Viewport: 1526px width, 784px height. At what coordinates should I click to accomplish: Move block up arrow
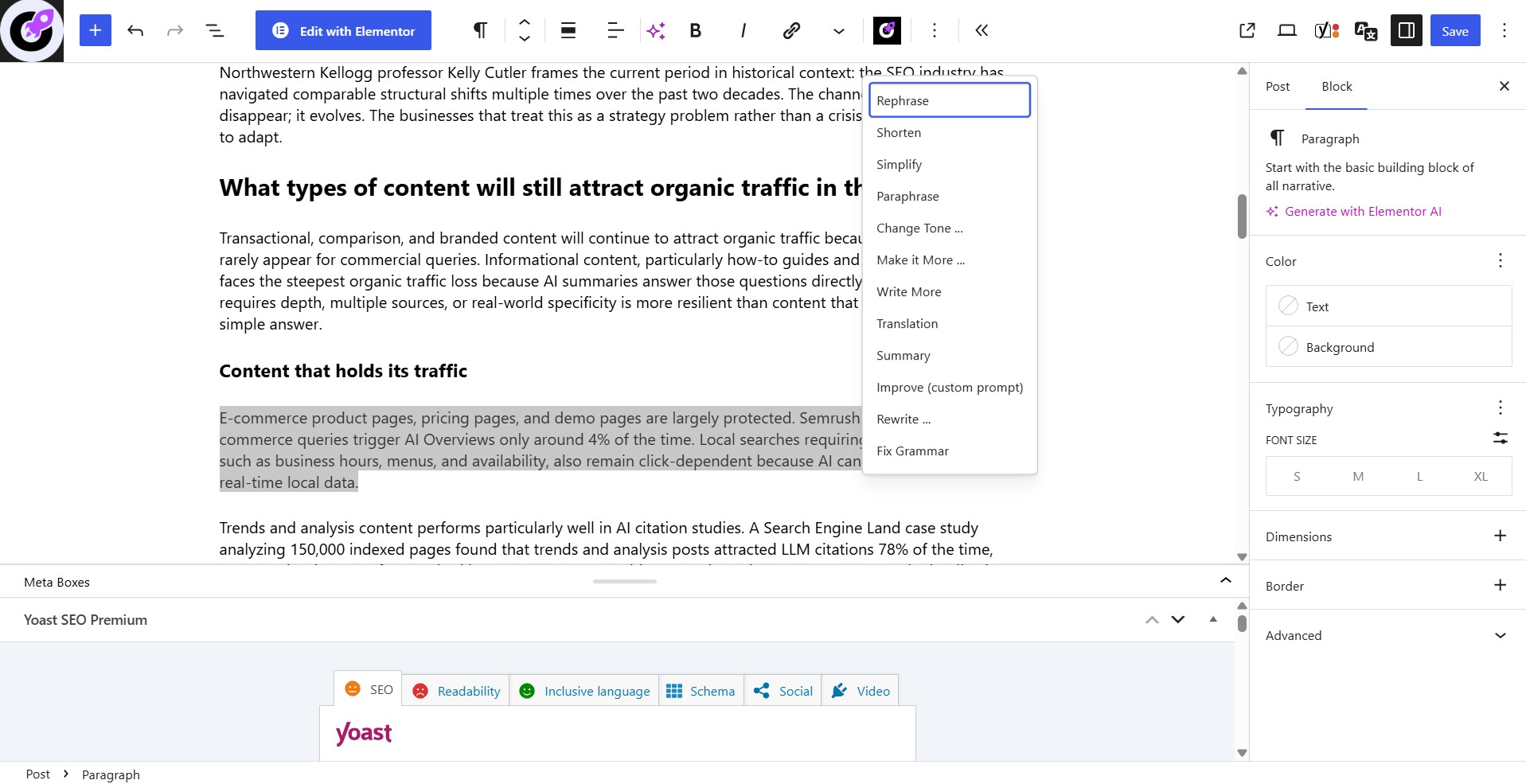click(525, 22)
